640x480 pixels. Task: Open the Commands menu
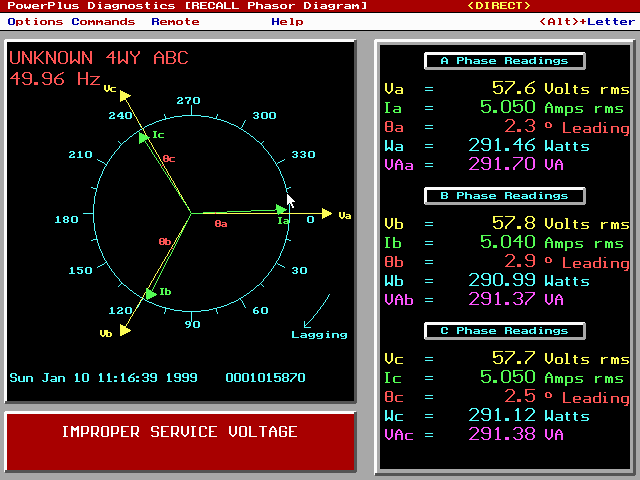click(x=103, y=21)
